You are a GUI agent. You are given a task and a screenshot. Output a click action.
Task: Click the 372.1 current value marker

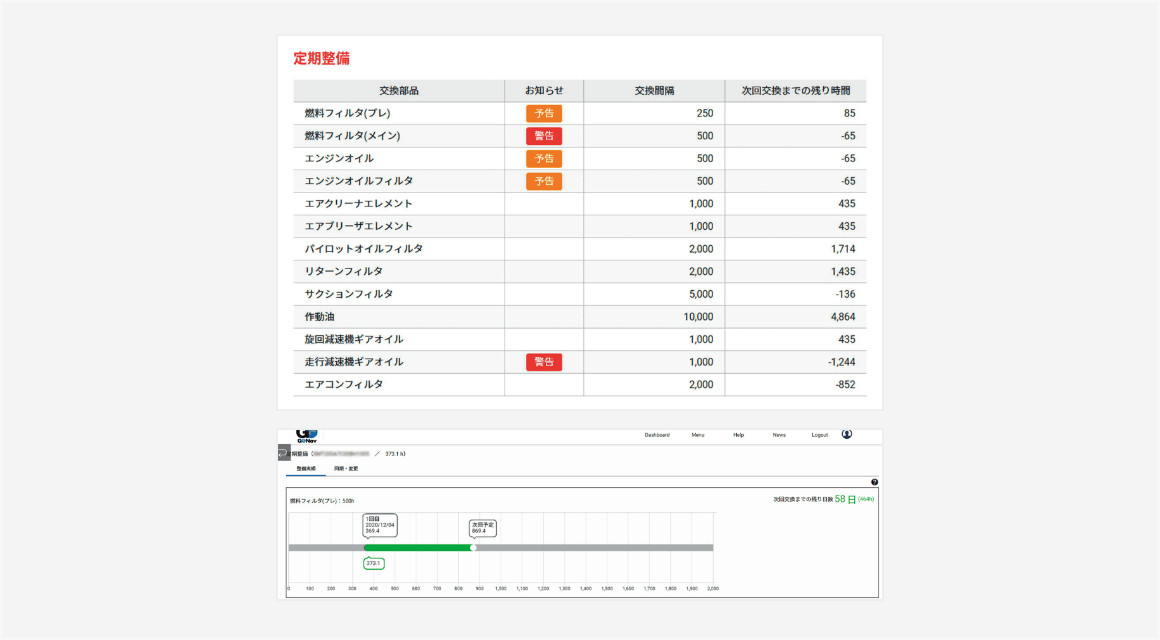(x=373, y=564)
